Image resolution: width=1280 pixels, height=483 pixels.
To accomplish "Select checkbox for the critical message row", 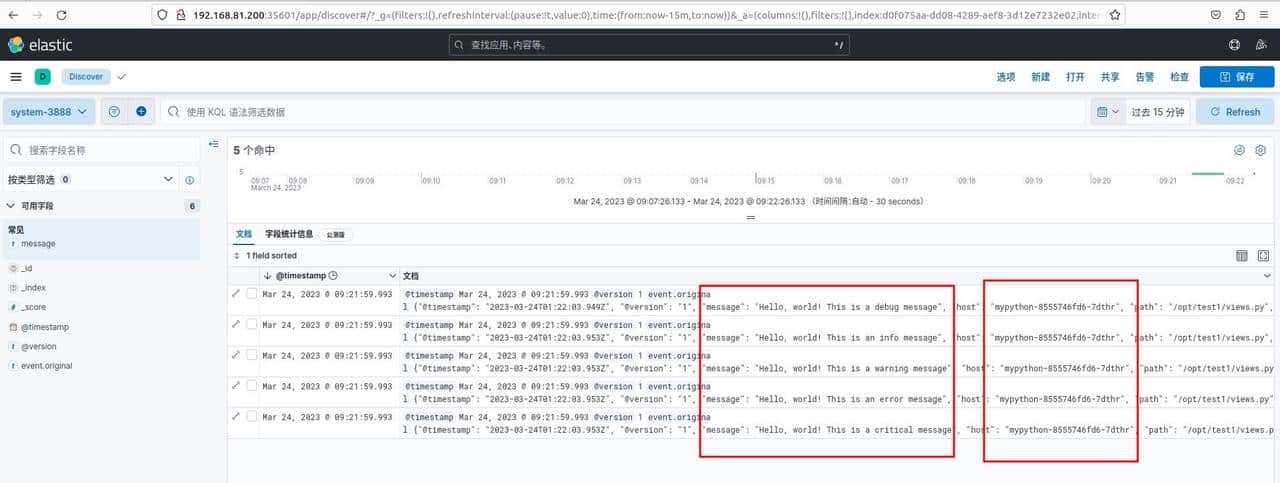I will (252, 416).
